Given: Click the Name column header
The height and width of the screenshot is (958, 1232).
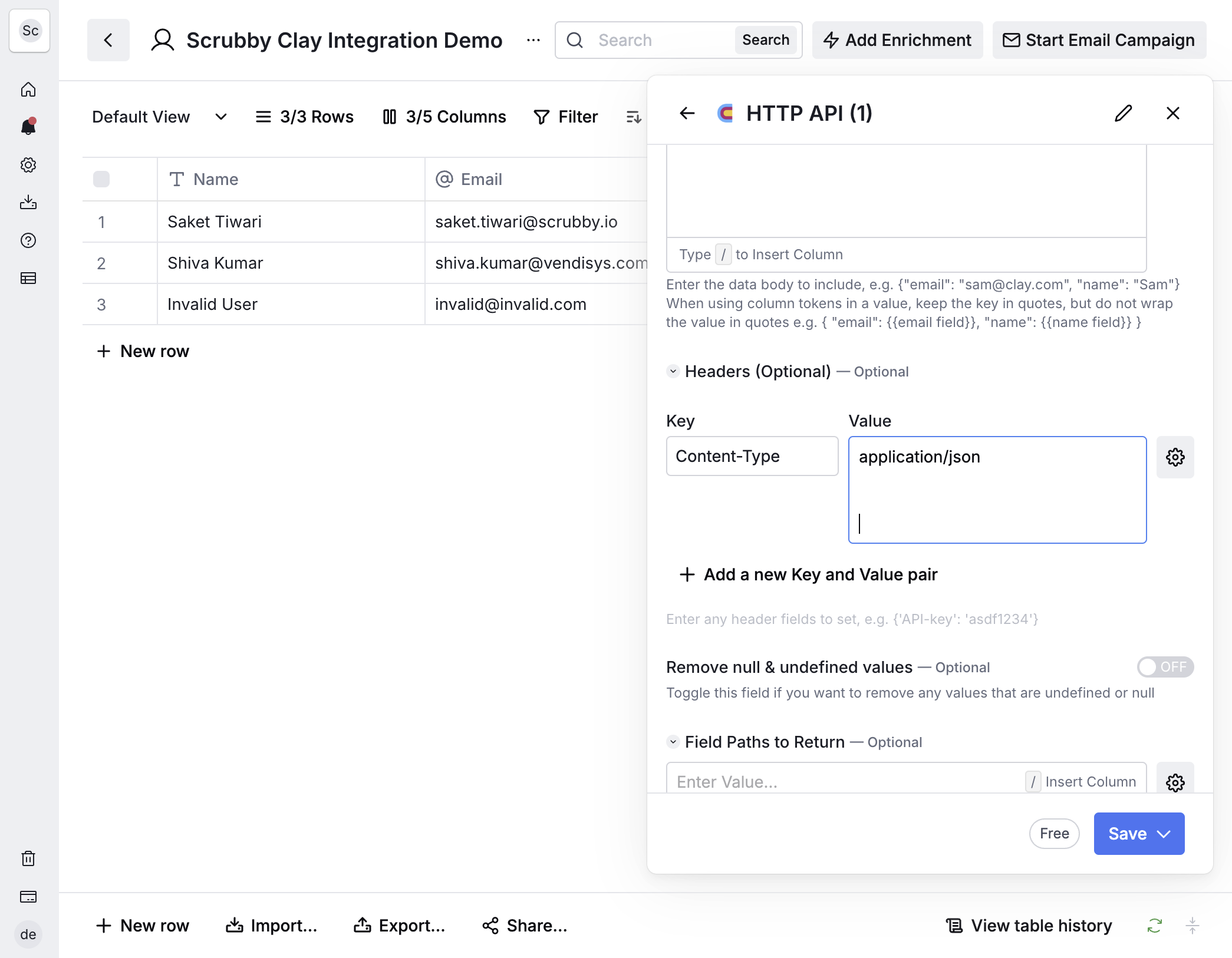Looking at the screenshot, I should pyautogui.click(x=291, y=179).
